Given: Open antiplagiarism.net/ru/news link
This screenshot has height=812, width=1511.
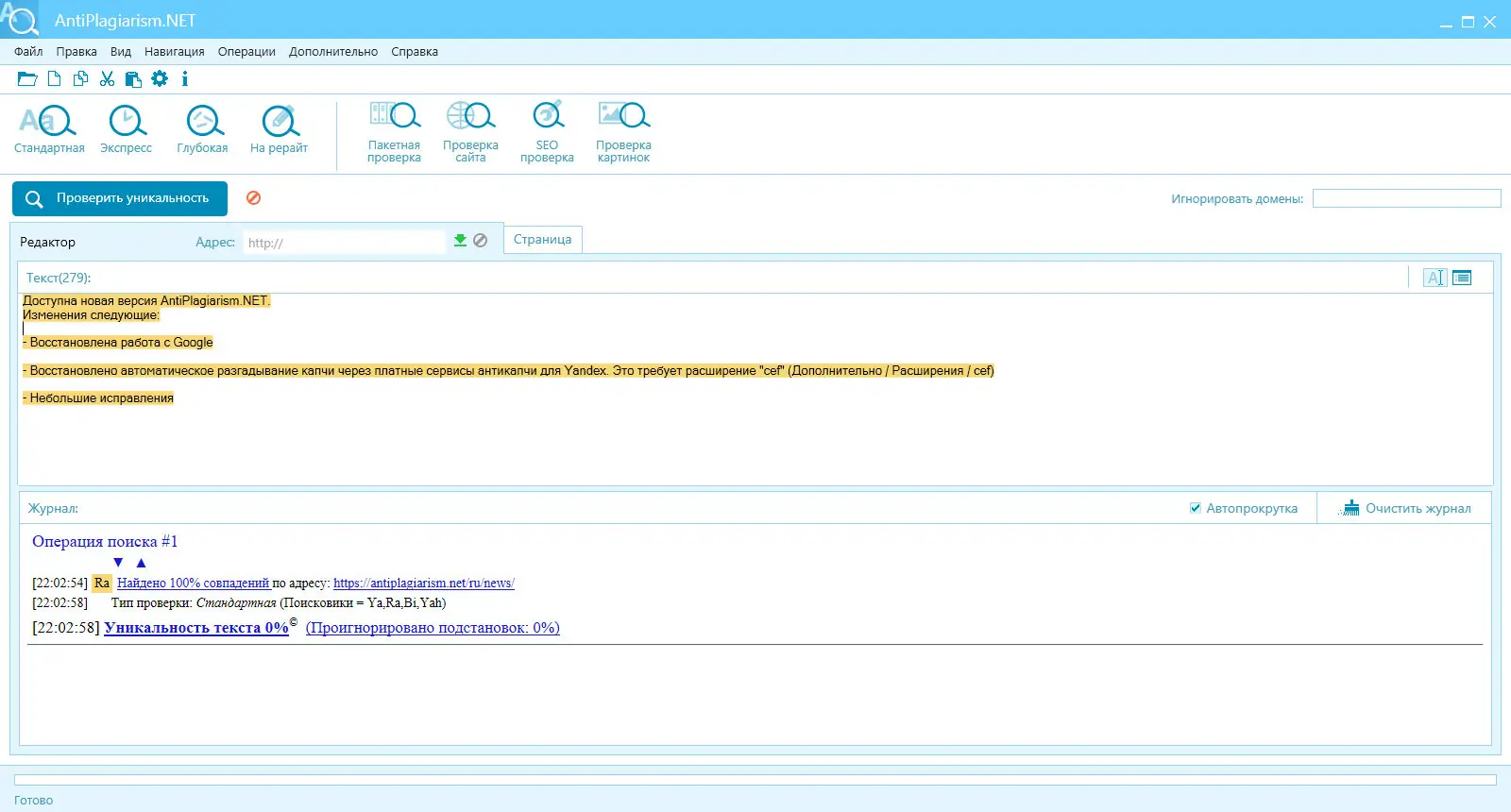Looking at the screenshot, I should (424, 584).
